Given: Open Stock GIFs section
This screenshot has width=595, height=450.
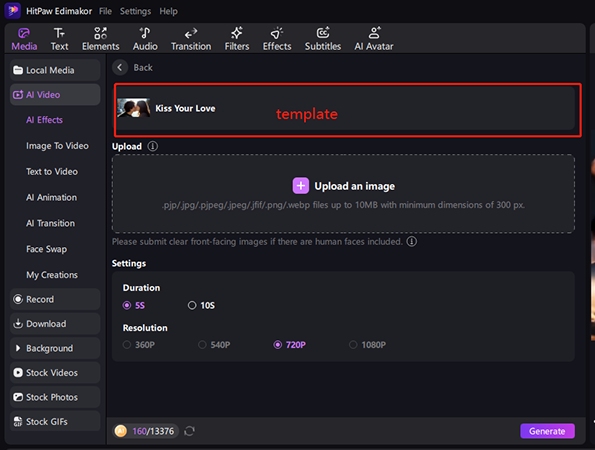Looking at the screenshot, I should pyautogui.click(x=55, y=422).
